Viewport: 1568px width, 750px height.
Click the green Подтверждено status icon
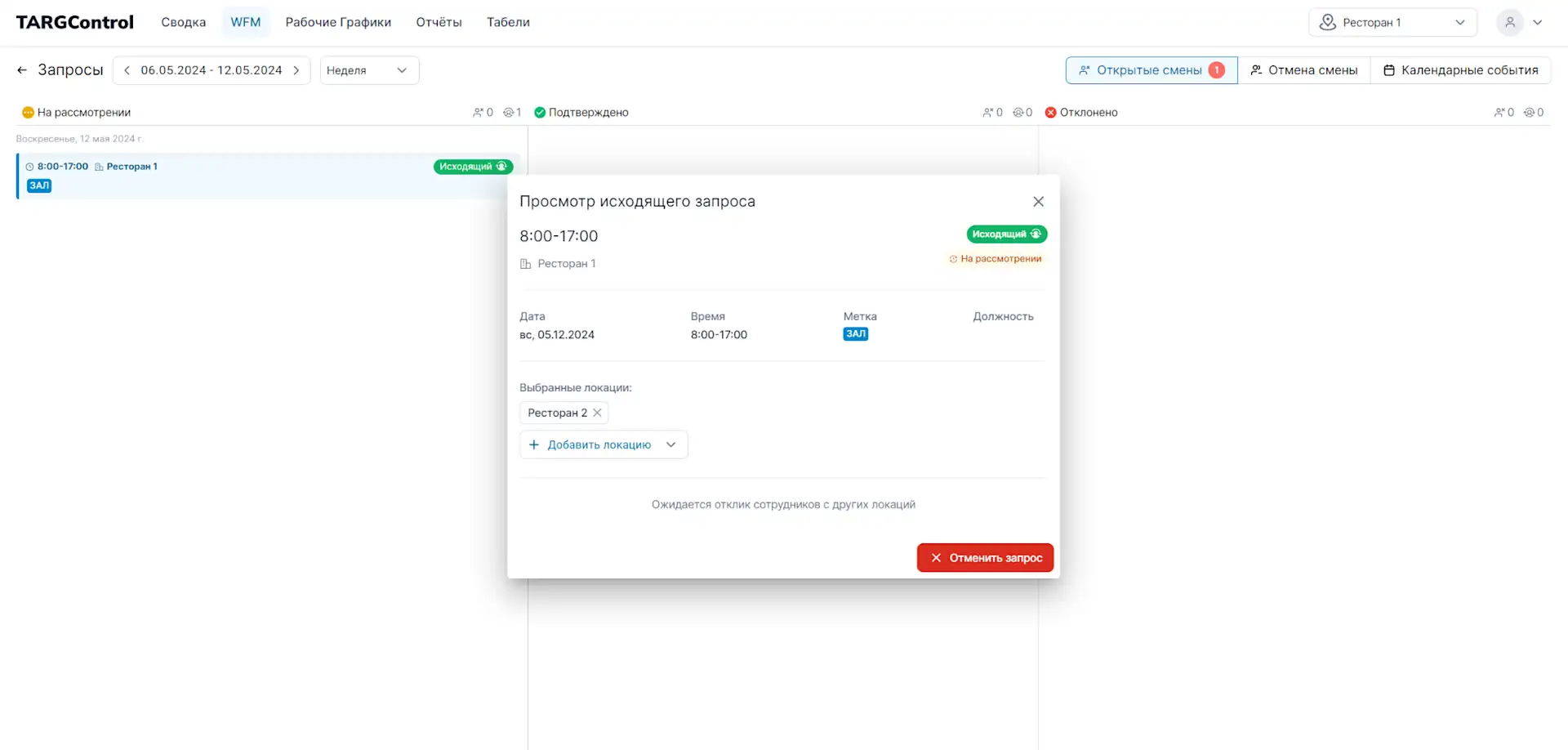540,113
